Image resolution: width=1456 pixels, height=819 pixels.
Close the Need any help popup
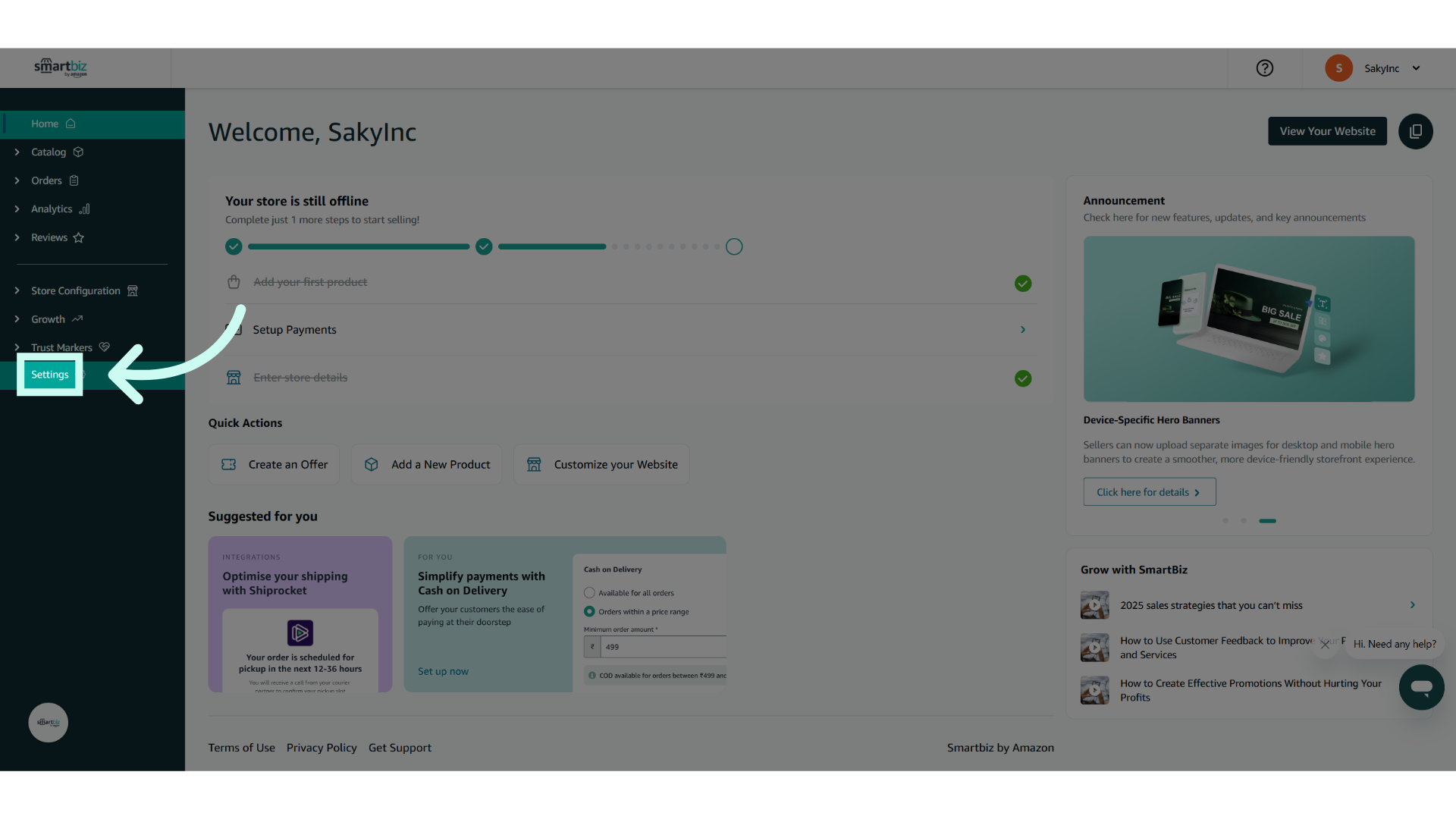tap(1325, 645)
